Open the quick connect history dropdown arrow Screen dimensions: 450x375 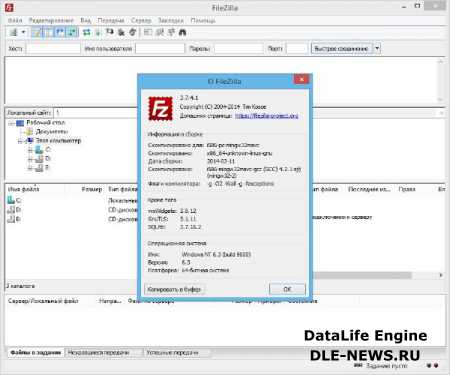[x=377, y=48]
